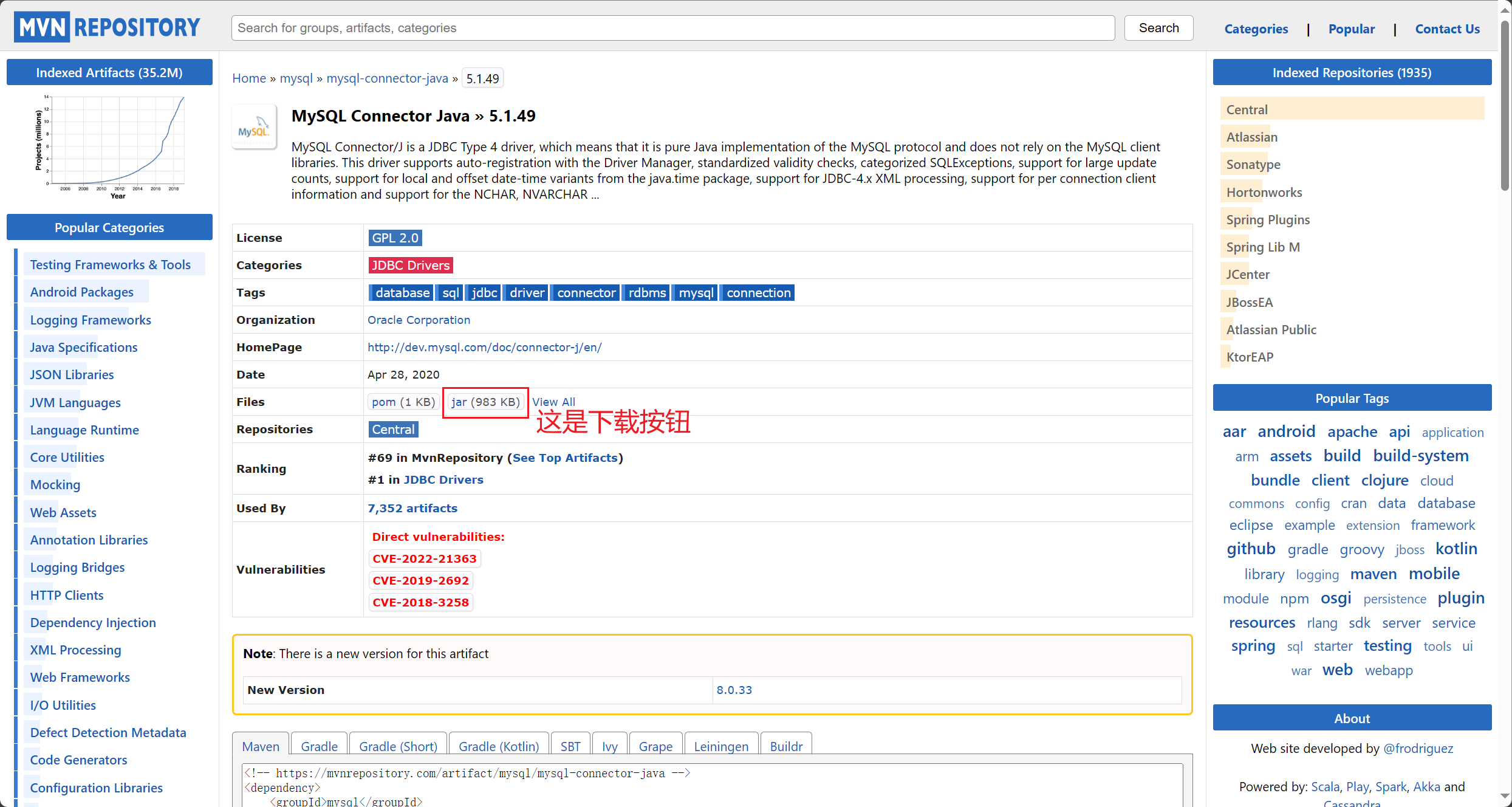This screenshot has width=1512, height=807.
Task: Open the Oracle Corporation organization page
Action: click(419, 320)
